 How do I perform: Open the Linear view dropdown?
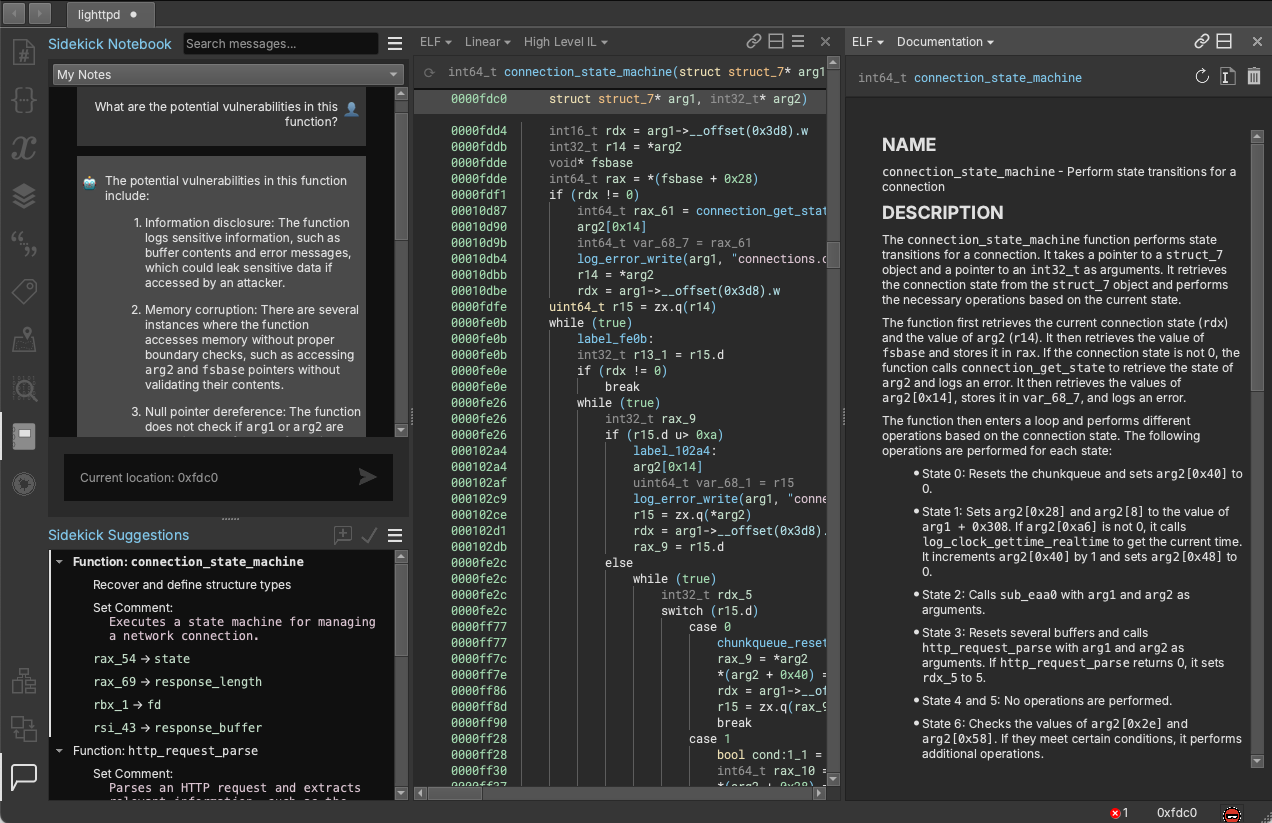[488, 42]
